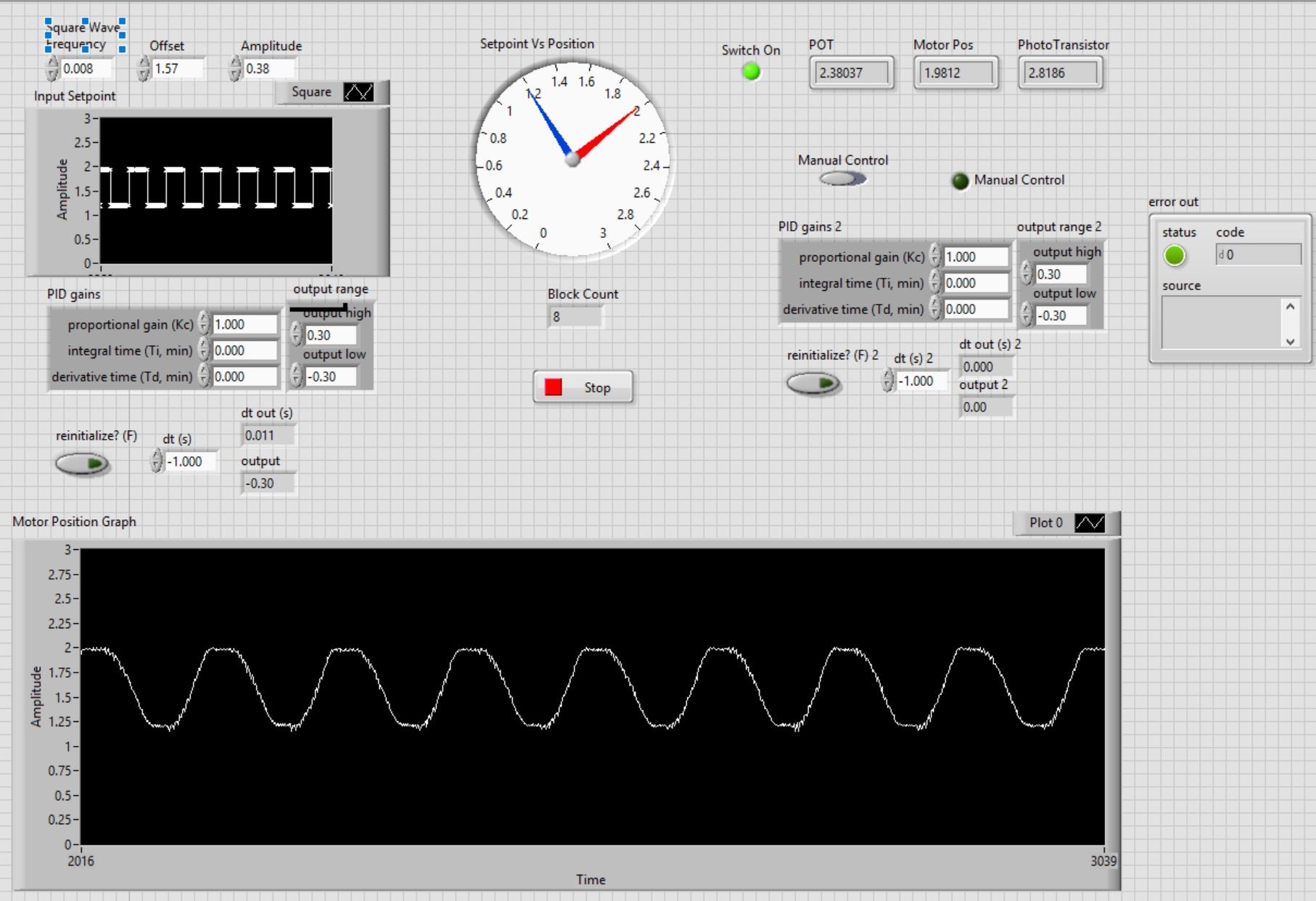Click the Switch On green LED indicator

click(x=752, y=72)
